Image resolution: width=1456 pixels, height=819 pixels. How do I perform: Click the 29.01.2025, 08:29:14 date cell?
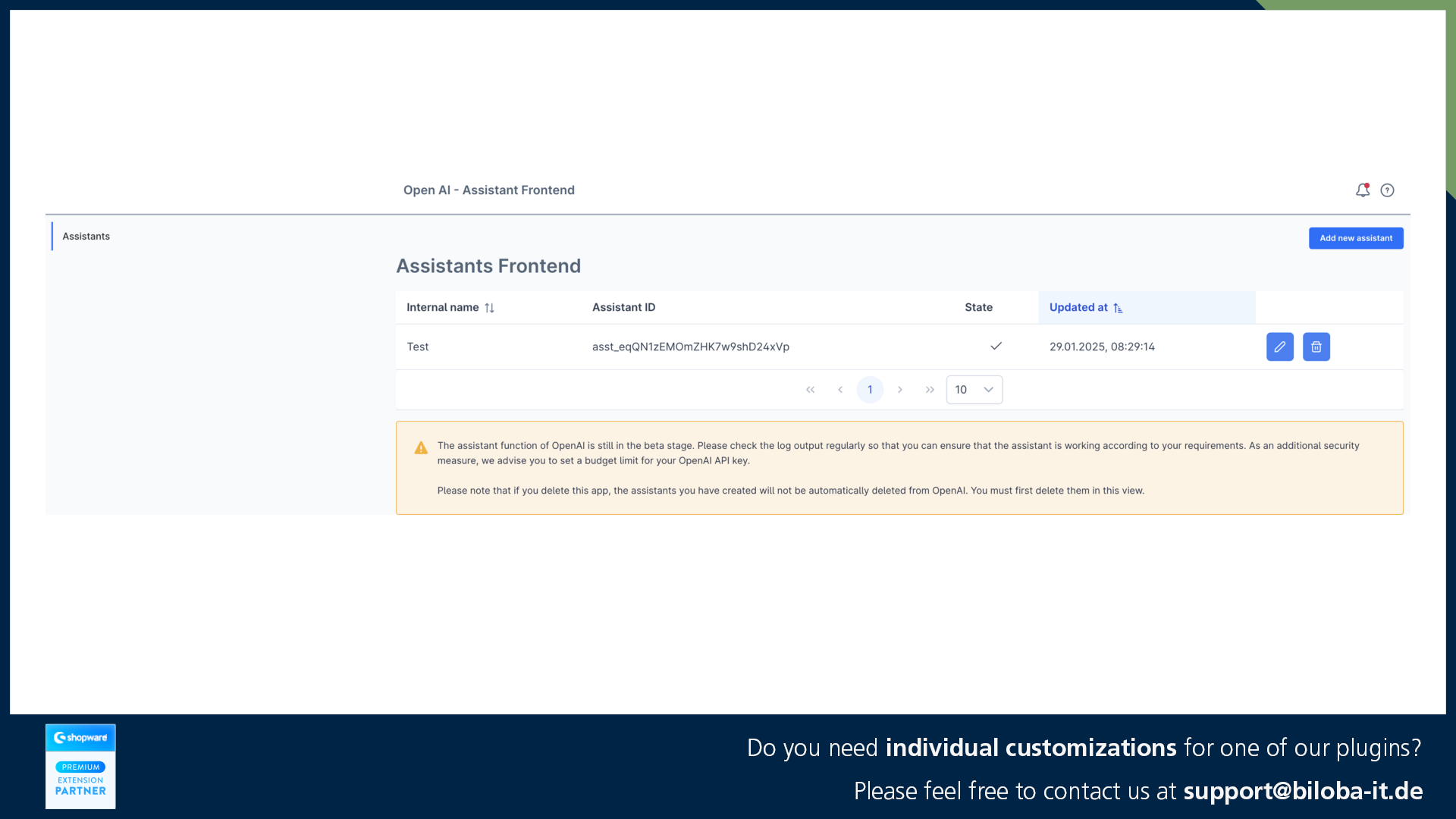coord(1147,347)
